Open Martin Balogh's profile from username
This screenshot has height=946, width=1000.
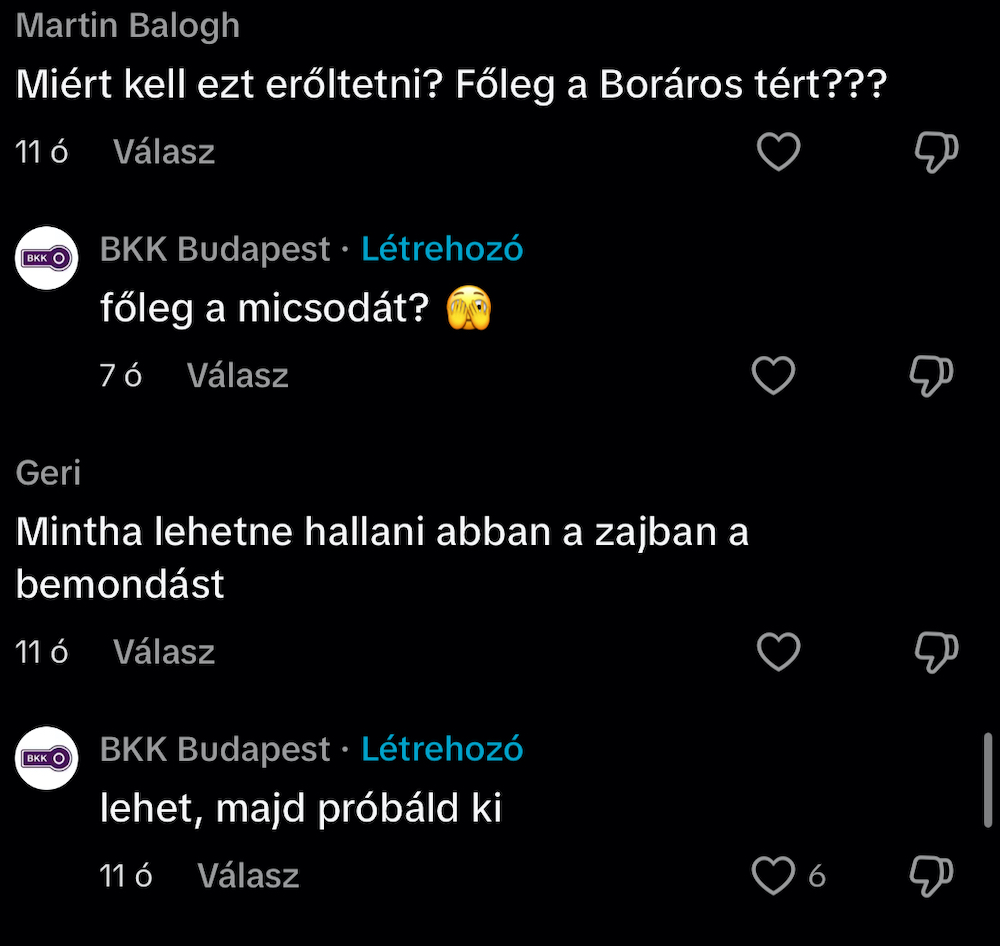click(128, 26)
